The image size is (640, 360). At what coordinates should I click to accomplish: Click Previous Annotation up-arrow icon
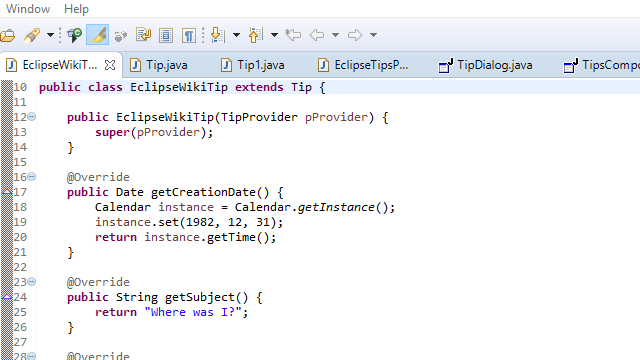click(256, 35)
